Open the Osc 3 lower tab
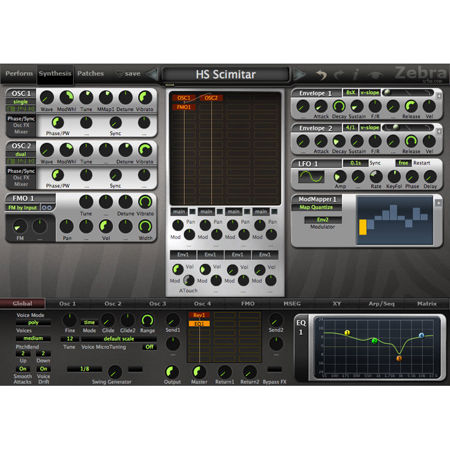Screen dimensions: 450x450 click(x=157, y=304)
